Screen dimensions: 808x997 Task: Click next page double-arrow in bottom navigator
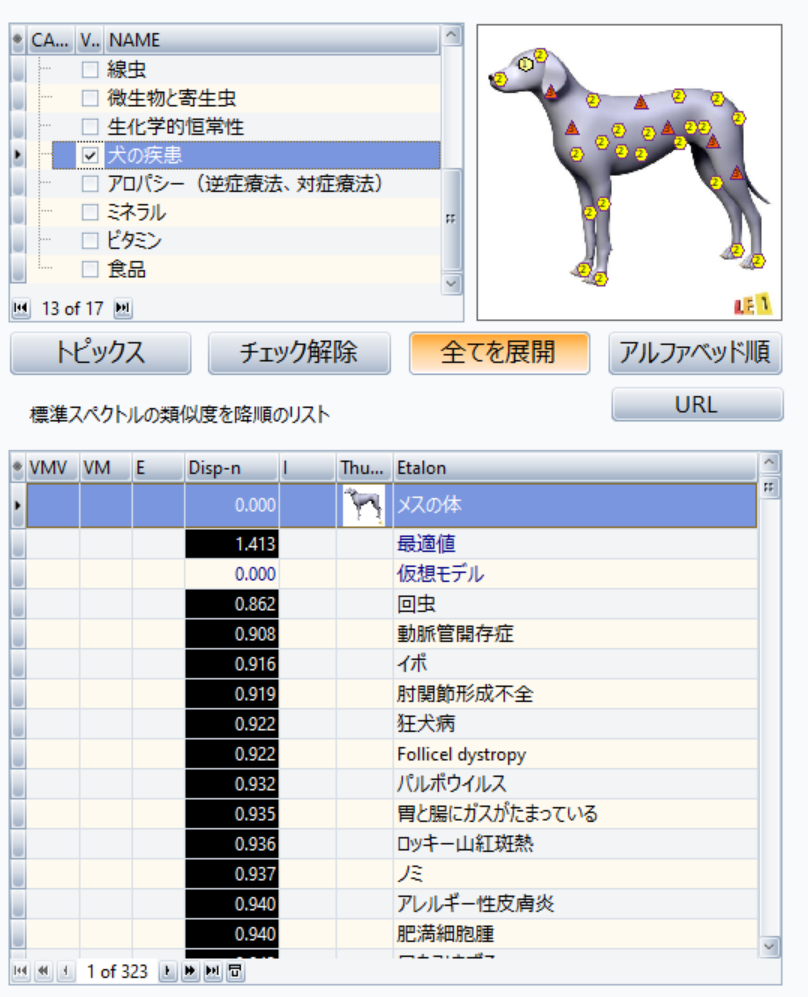tap(189, 971)
